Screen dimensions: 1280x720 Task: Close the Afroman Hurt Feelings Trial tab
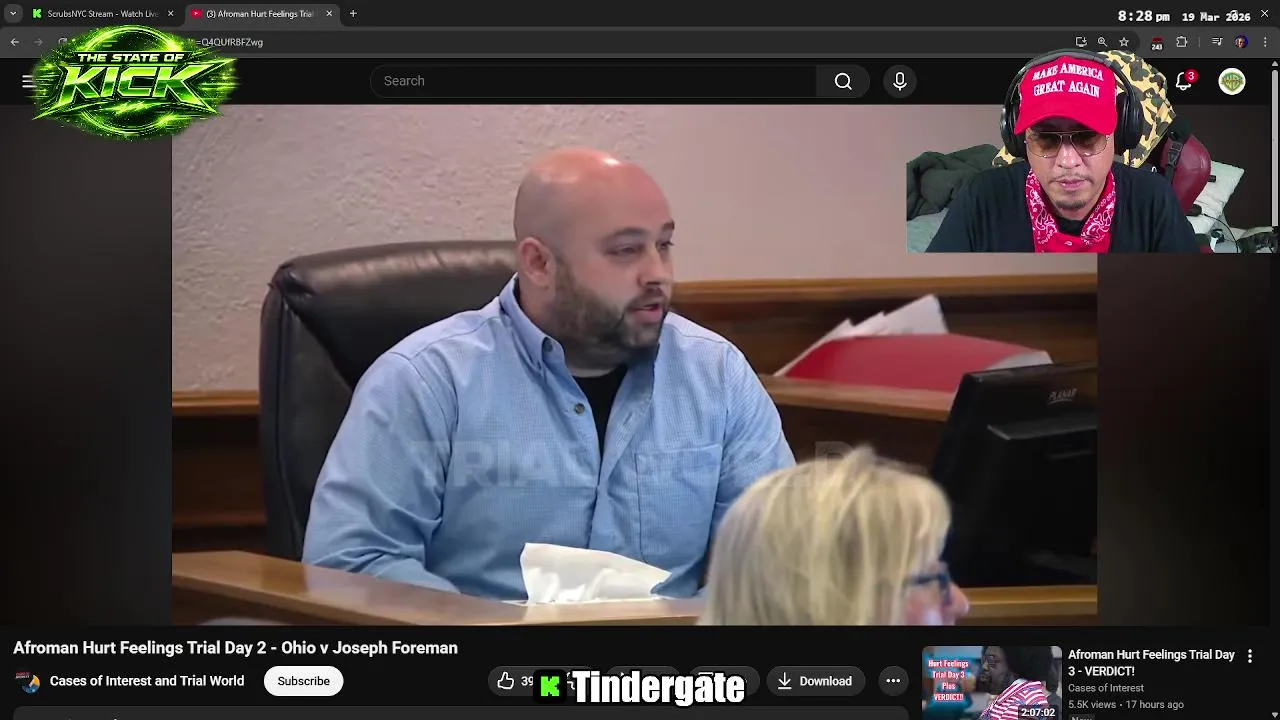click(329, 14)
